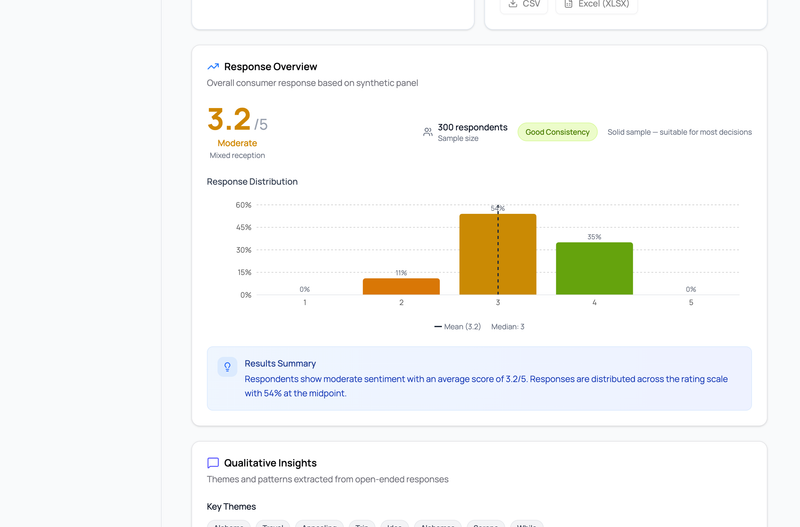Click the Results Summary lightbulb icon

click(x=227, y=367)
